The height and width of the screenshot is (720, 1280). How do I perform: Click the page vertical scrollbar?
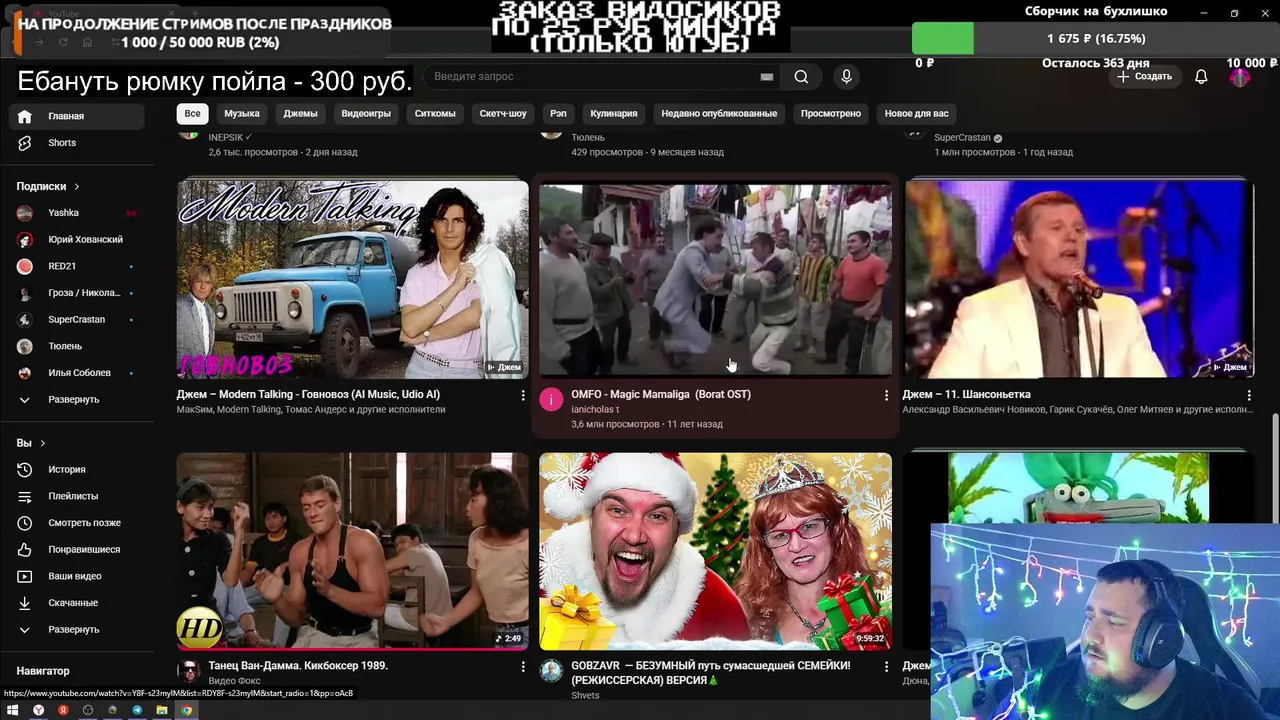click(x=1274, y=470)
